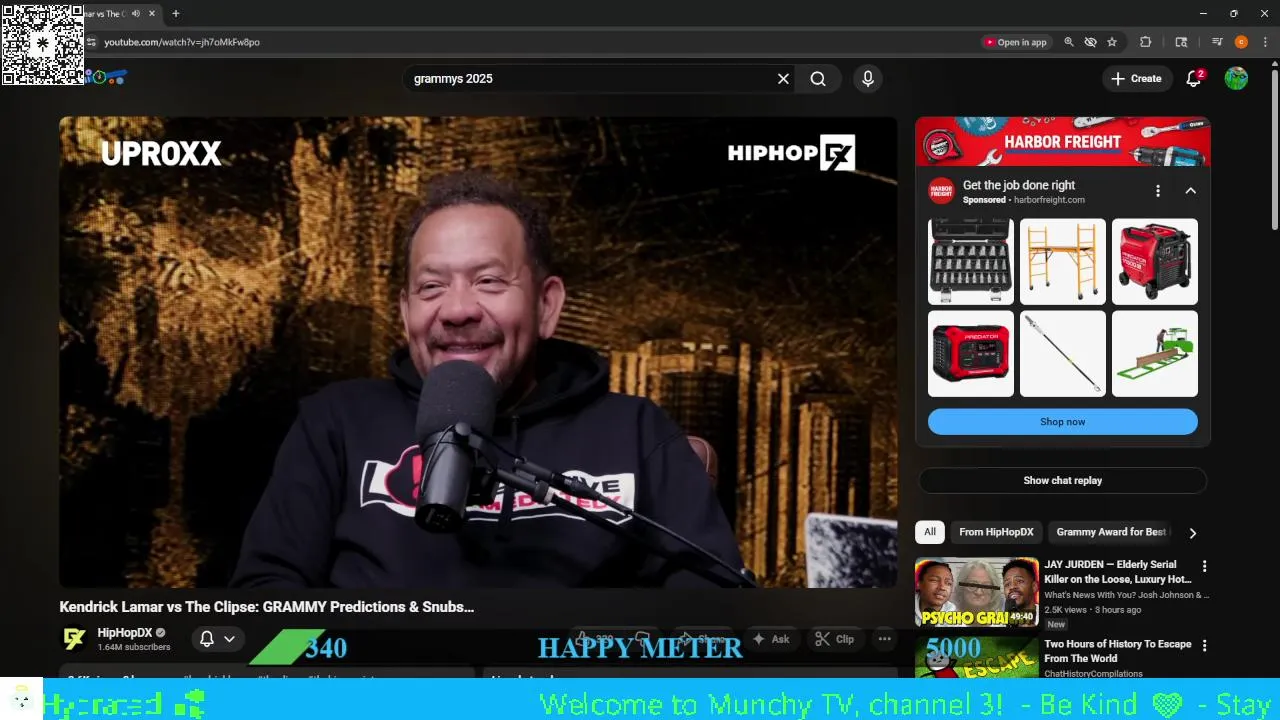Start voice search with microphone icon
The width and height of the screenshot is (1280, 720).
[x=867, y=79]
